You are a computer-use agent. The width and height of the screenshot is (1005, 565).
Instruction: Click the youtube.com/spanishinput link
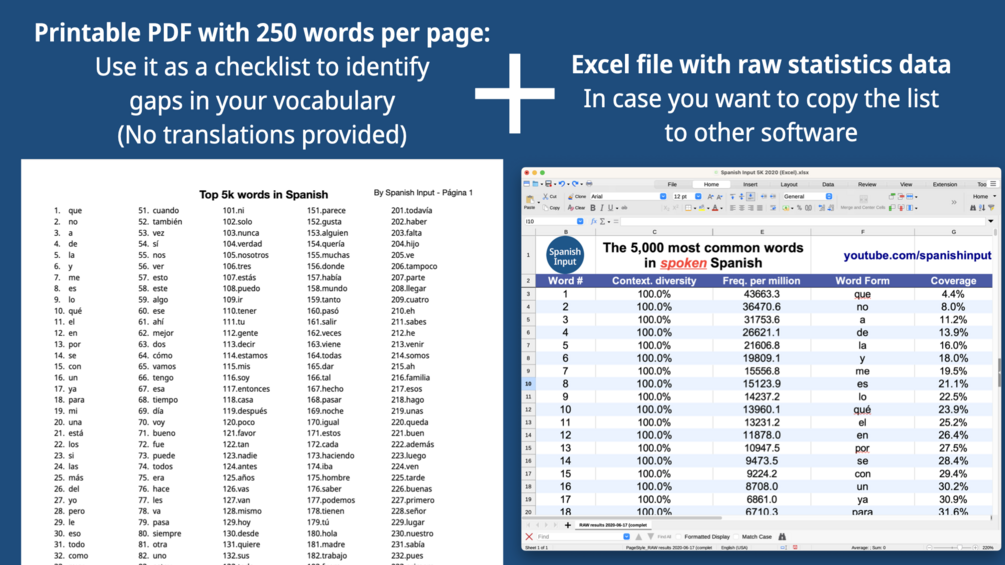917,256
